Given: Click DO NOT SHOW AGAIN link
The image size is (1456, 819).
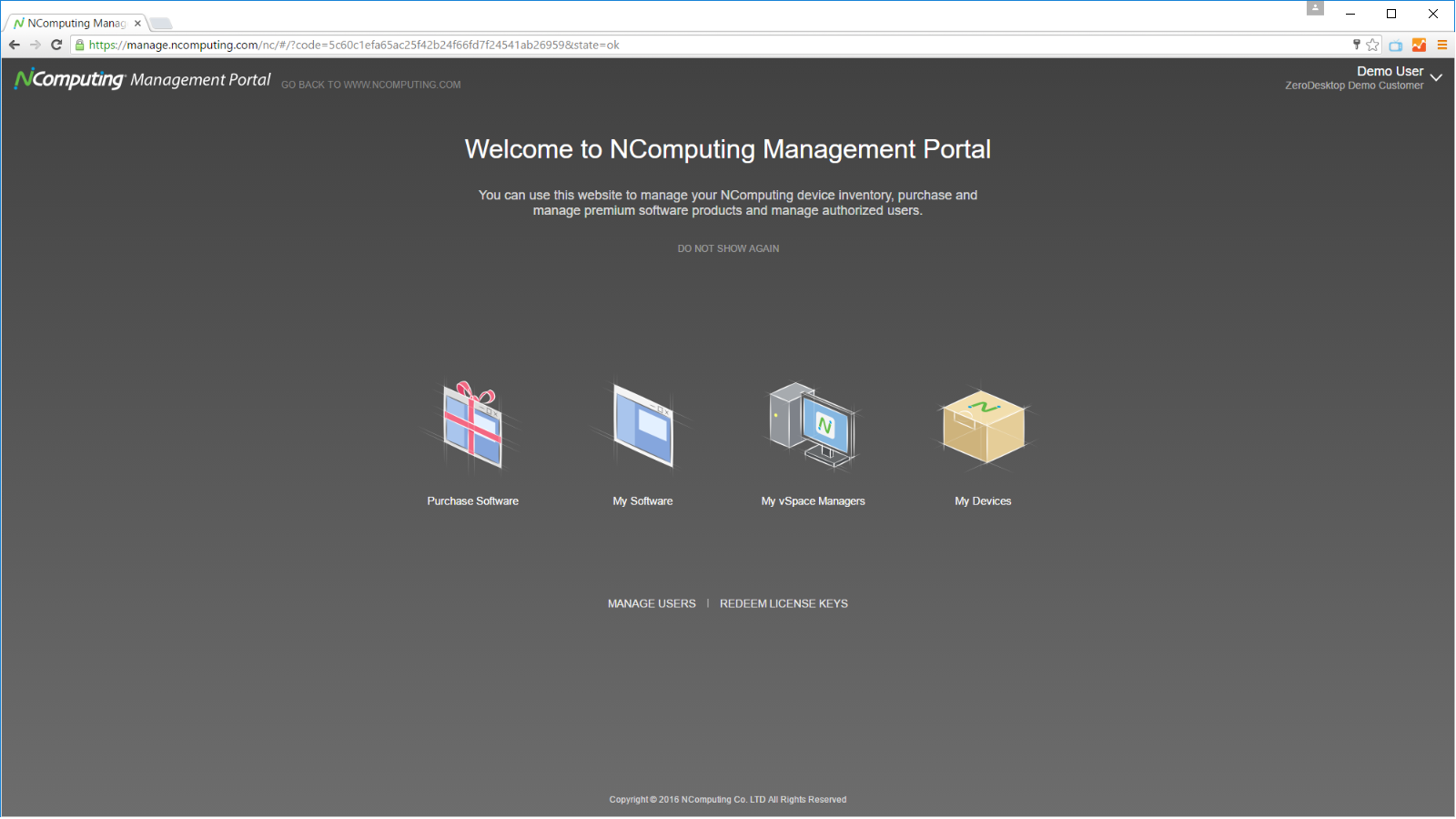Looking at the screenshot, I should [728, 248].
